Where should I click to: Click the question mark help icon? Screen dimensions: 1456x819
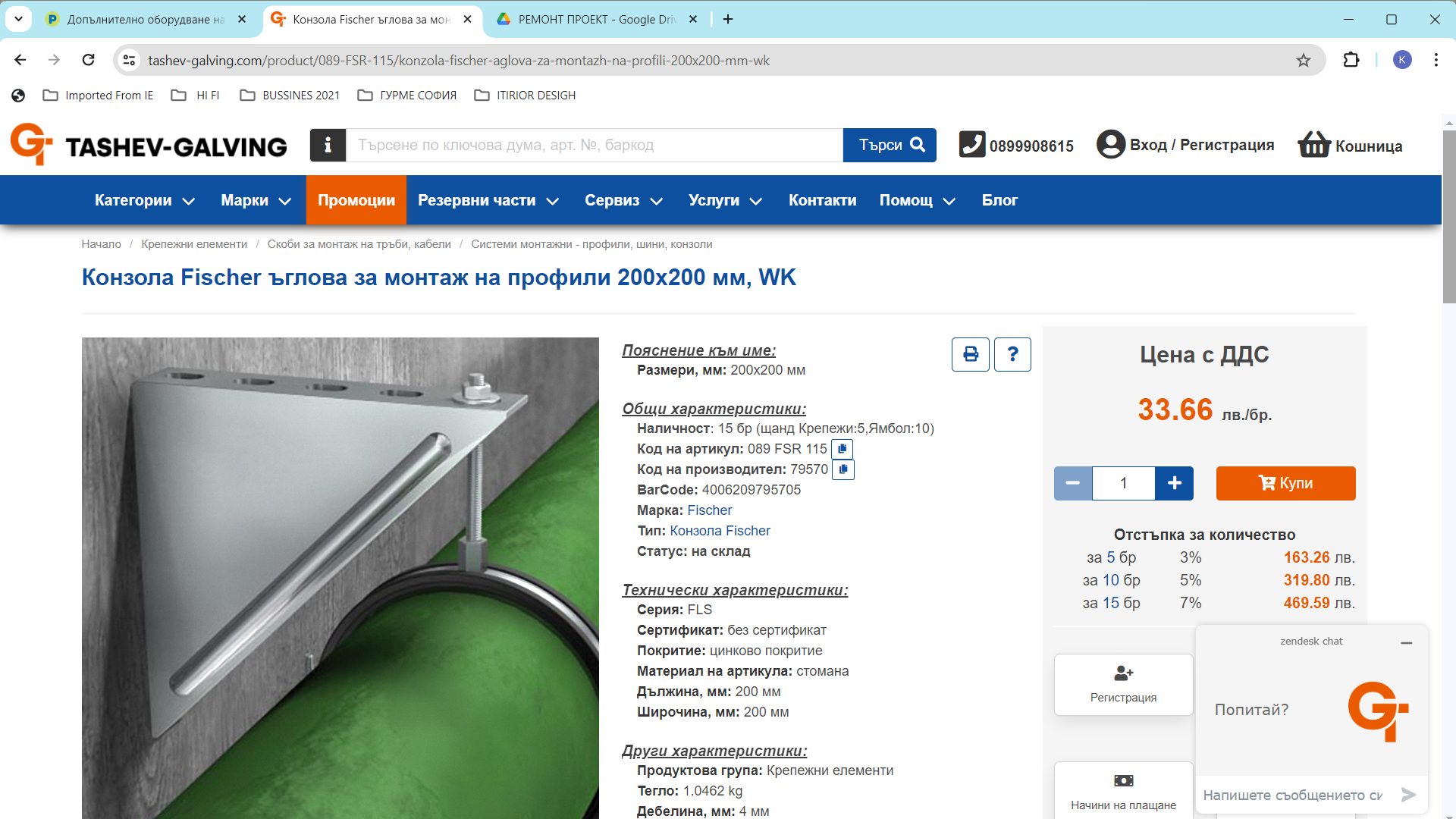(1012, 354)
